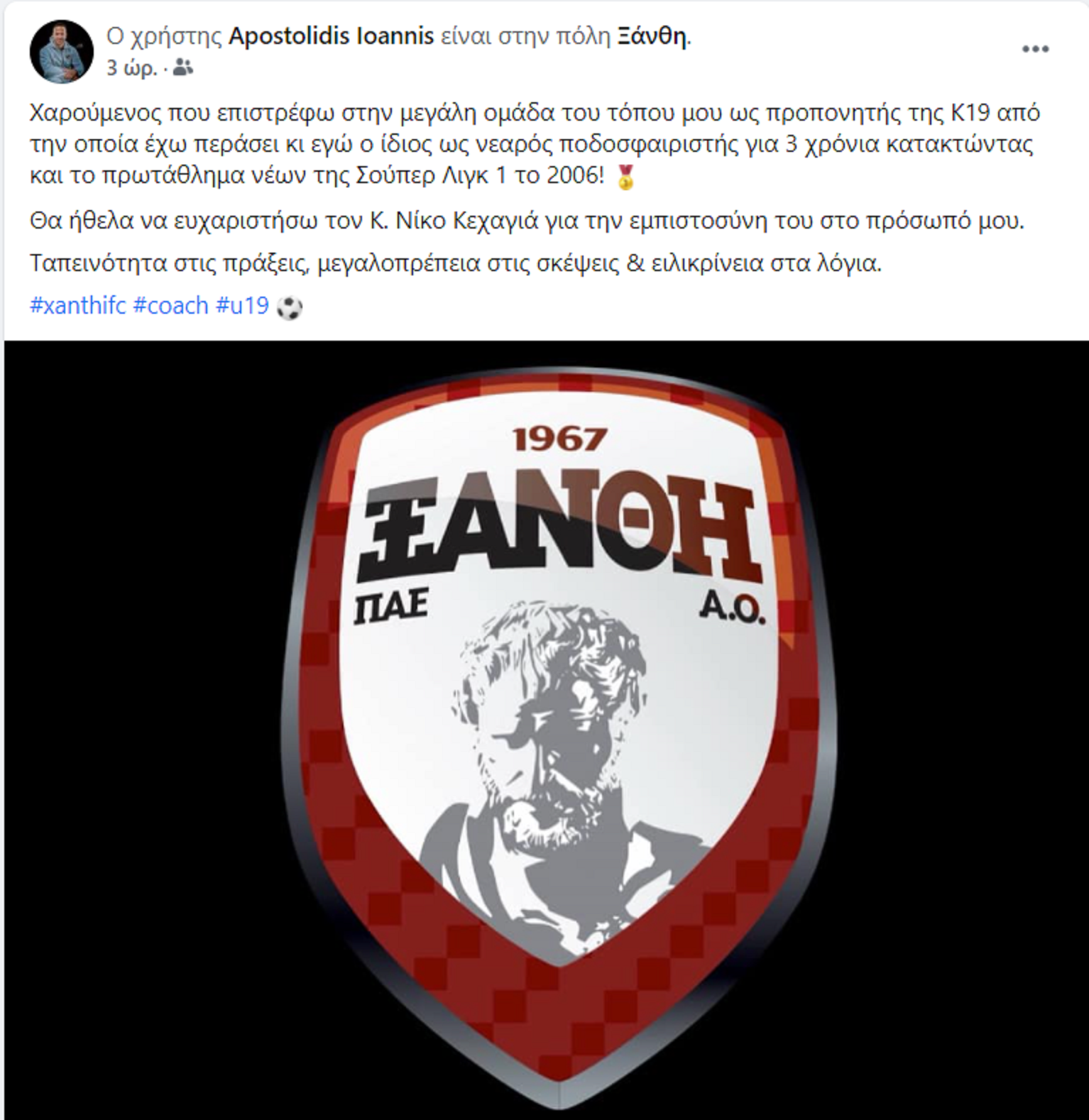The height and width of the screenshot is (1120, 1089).
Task: Click the medal emoji after 2006!
Action: click(x=625, y=176)
